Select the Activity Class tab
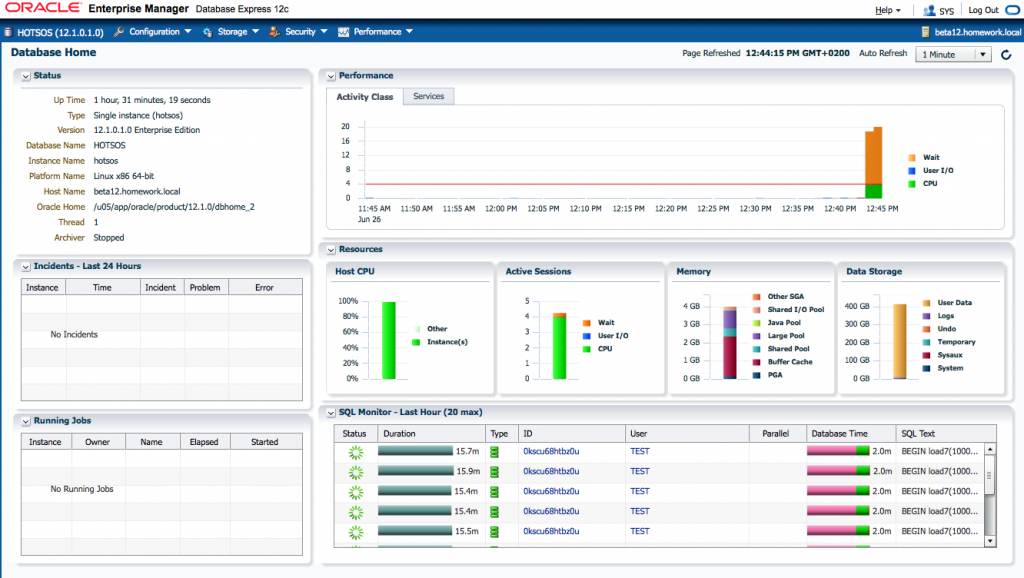This screenshot has width=1024, height=578. click(x=365, y=97)
